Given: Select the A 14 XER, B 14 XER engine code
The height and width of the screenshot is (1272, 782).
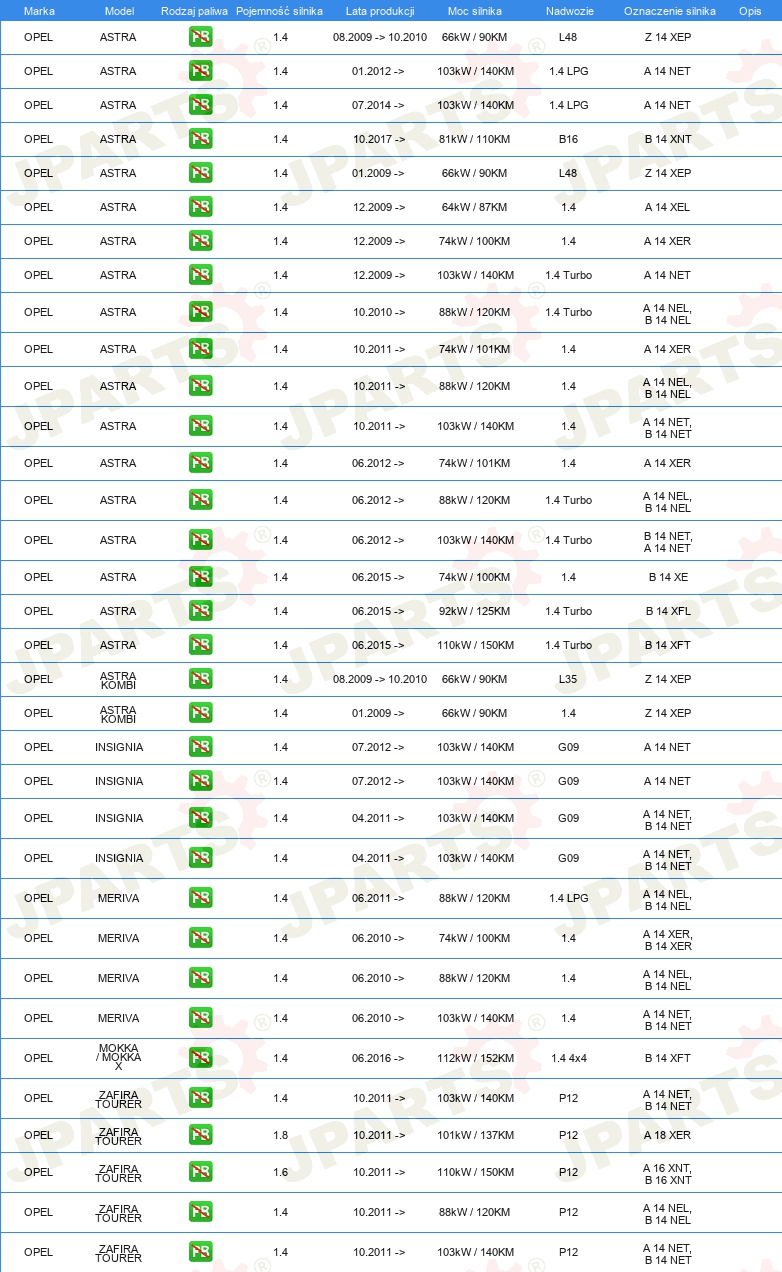Looking at the screenshot, I should pos(668,940).
